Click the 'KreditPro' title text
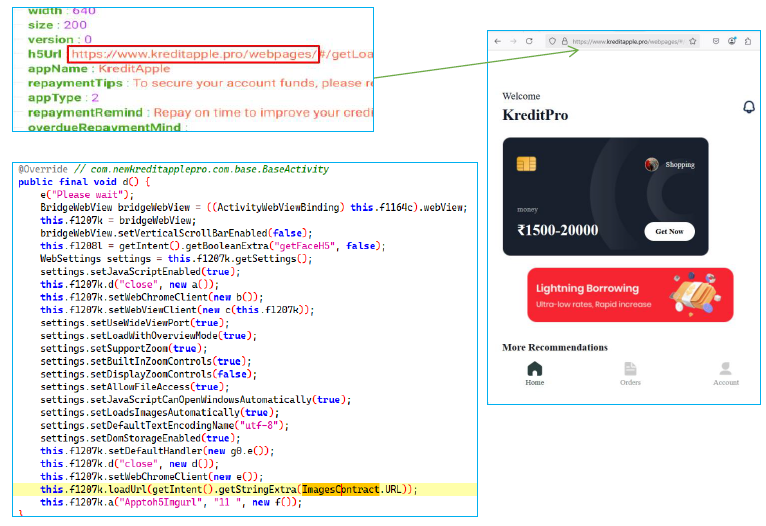This screenshot has width=766, height=526. coord(535,115)
